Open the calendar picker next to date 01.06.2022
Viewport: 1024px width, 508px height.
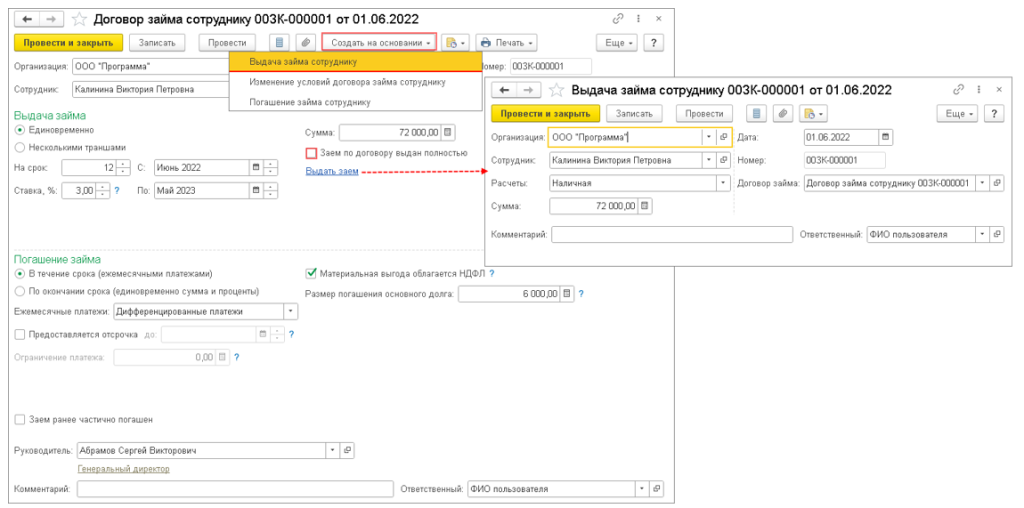(x=885, y=137)
